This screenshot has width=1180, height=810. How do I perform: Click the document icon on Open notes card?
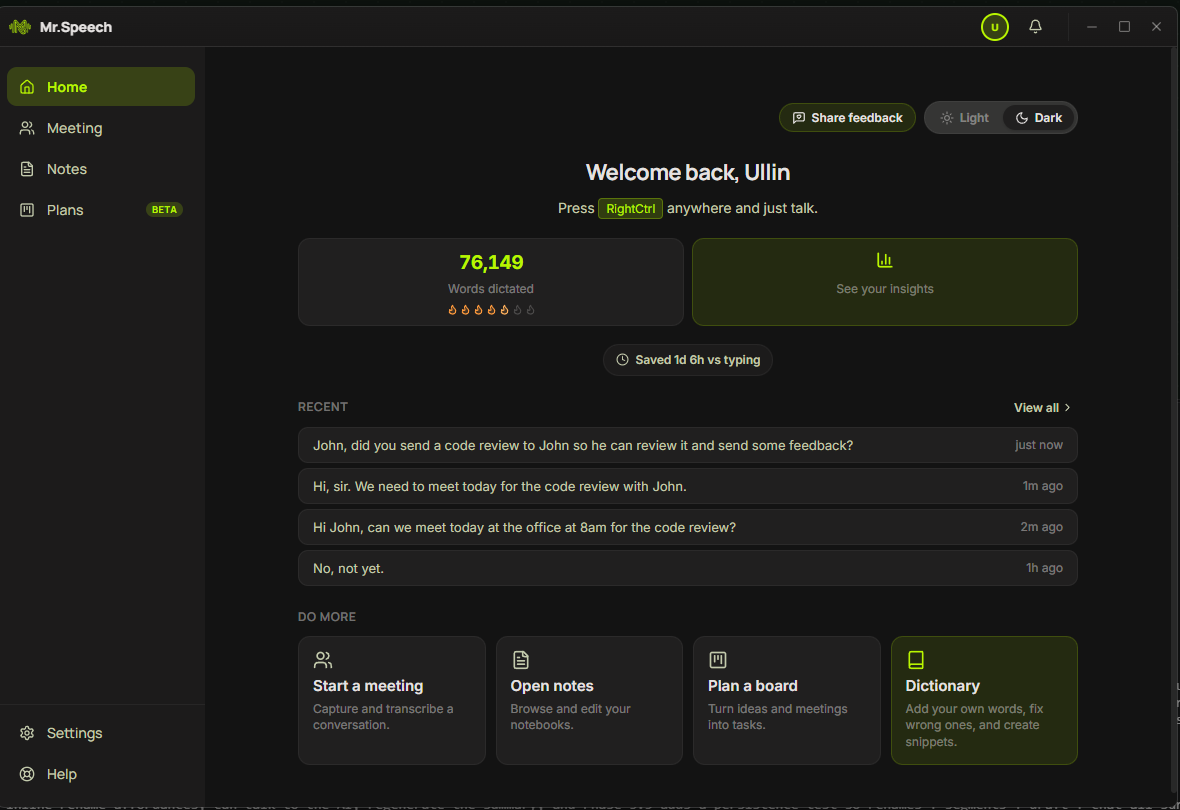(521, 660)
